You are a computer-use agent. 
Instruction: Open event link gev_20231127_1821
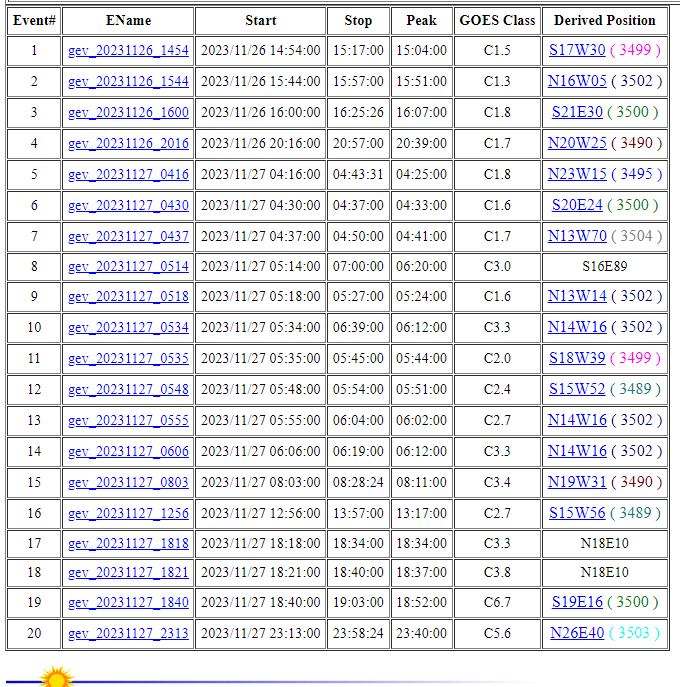(128, 573)
